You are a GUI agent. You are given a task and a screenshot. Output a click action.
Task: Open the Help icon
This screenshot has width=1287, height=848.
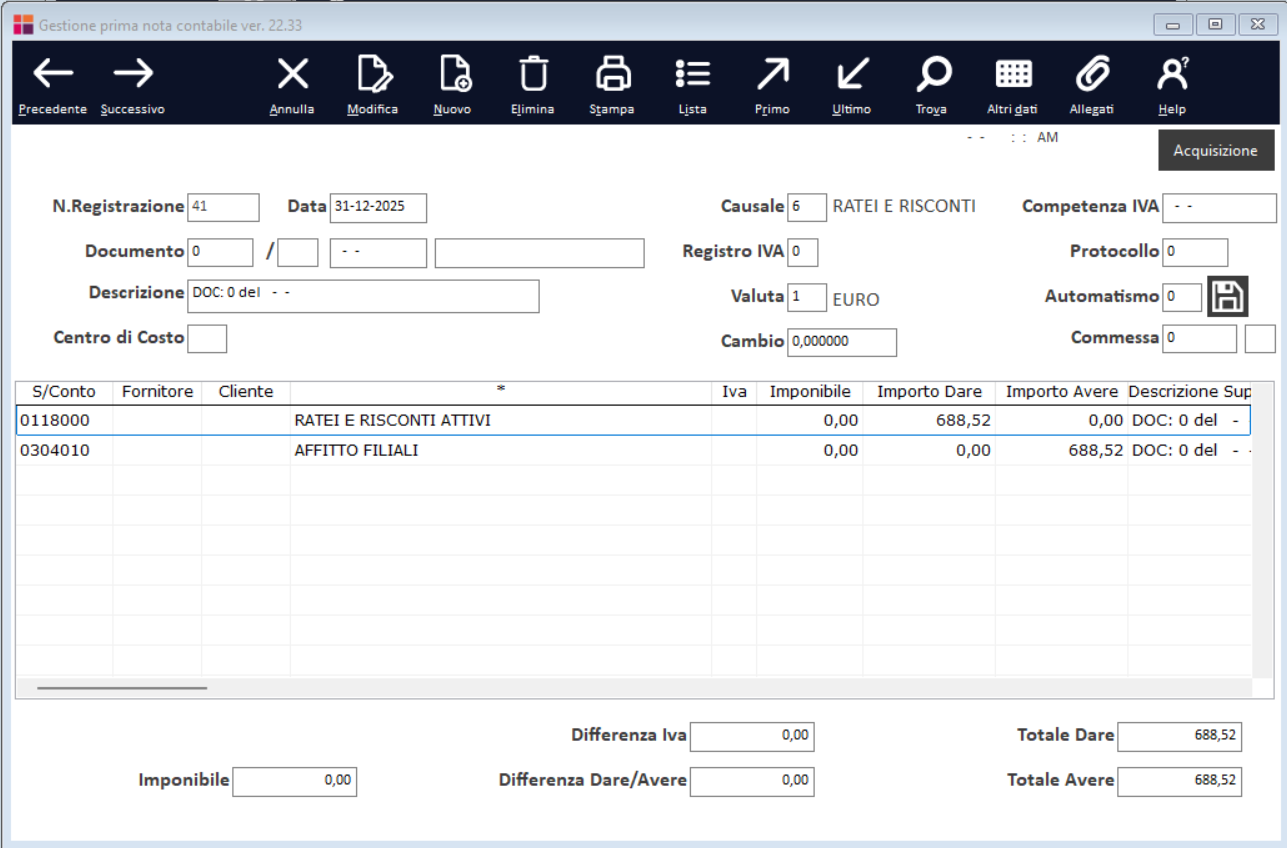1172,73
